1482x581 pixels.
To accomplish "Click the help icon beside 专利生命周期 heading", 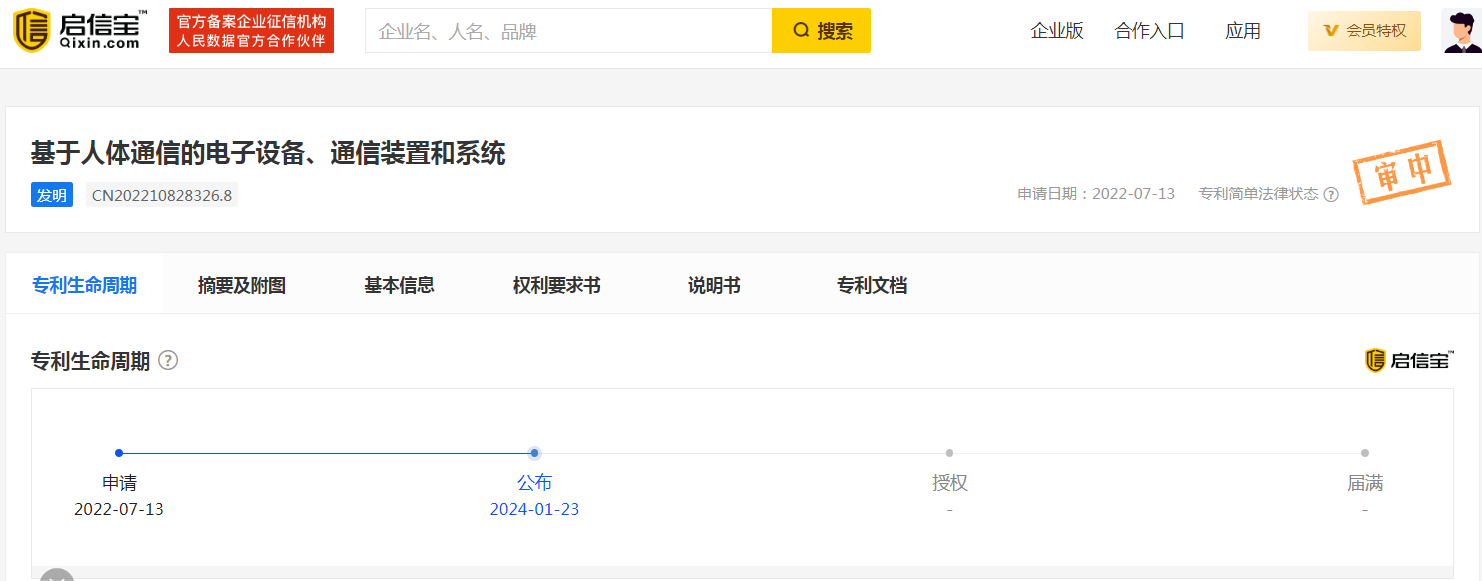I will 168,360.
